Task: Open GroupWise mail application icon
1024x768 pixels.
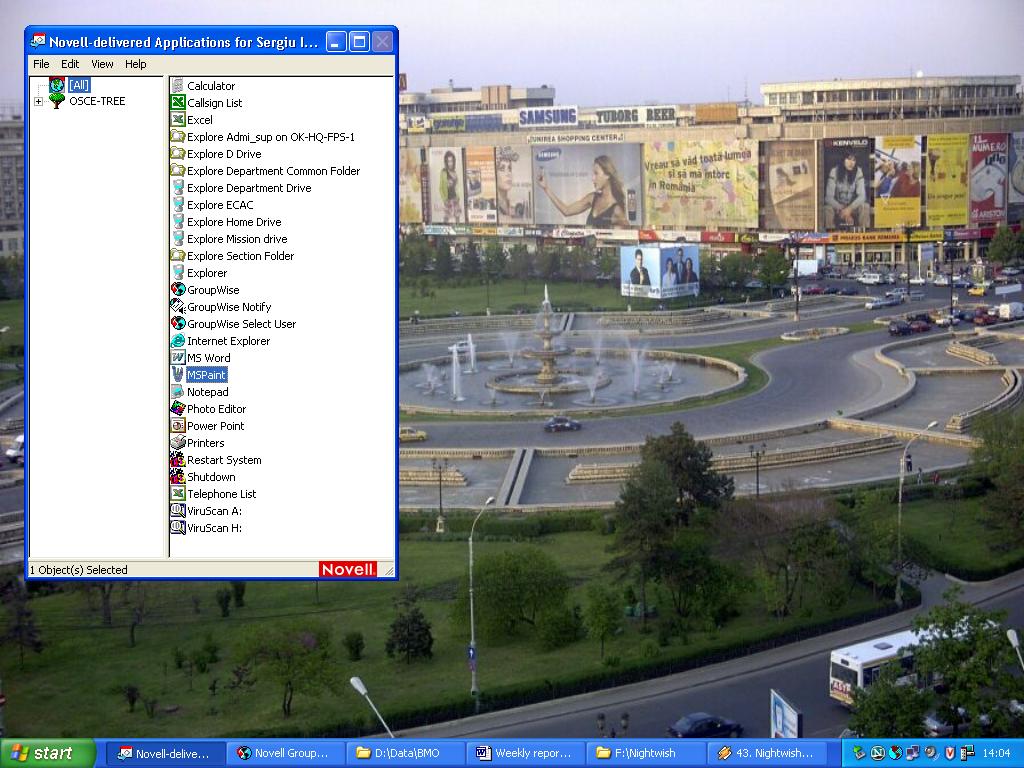Action: [x=178, y=290]
